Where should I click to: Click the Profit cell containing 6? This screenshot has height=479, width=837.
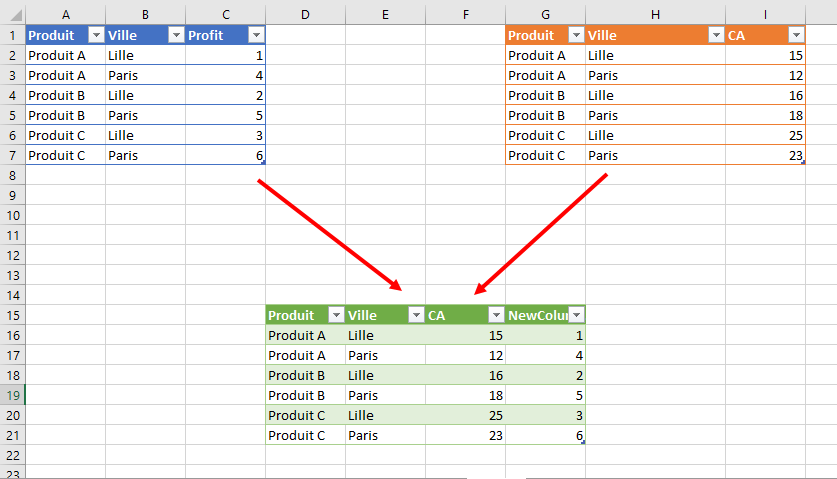tap(225, 155)
